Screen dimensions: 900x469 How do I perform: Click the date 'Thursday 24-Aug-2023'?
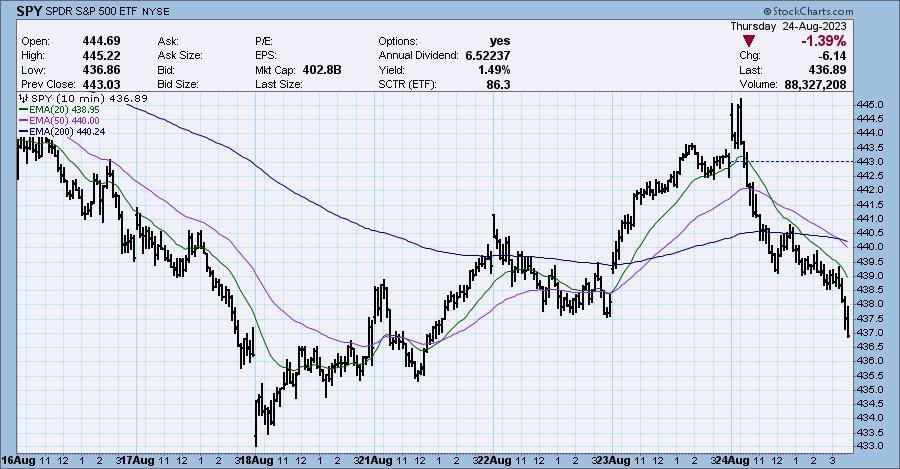pyautogui.click(x=788, y=26)
